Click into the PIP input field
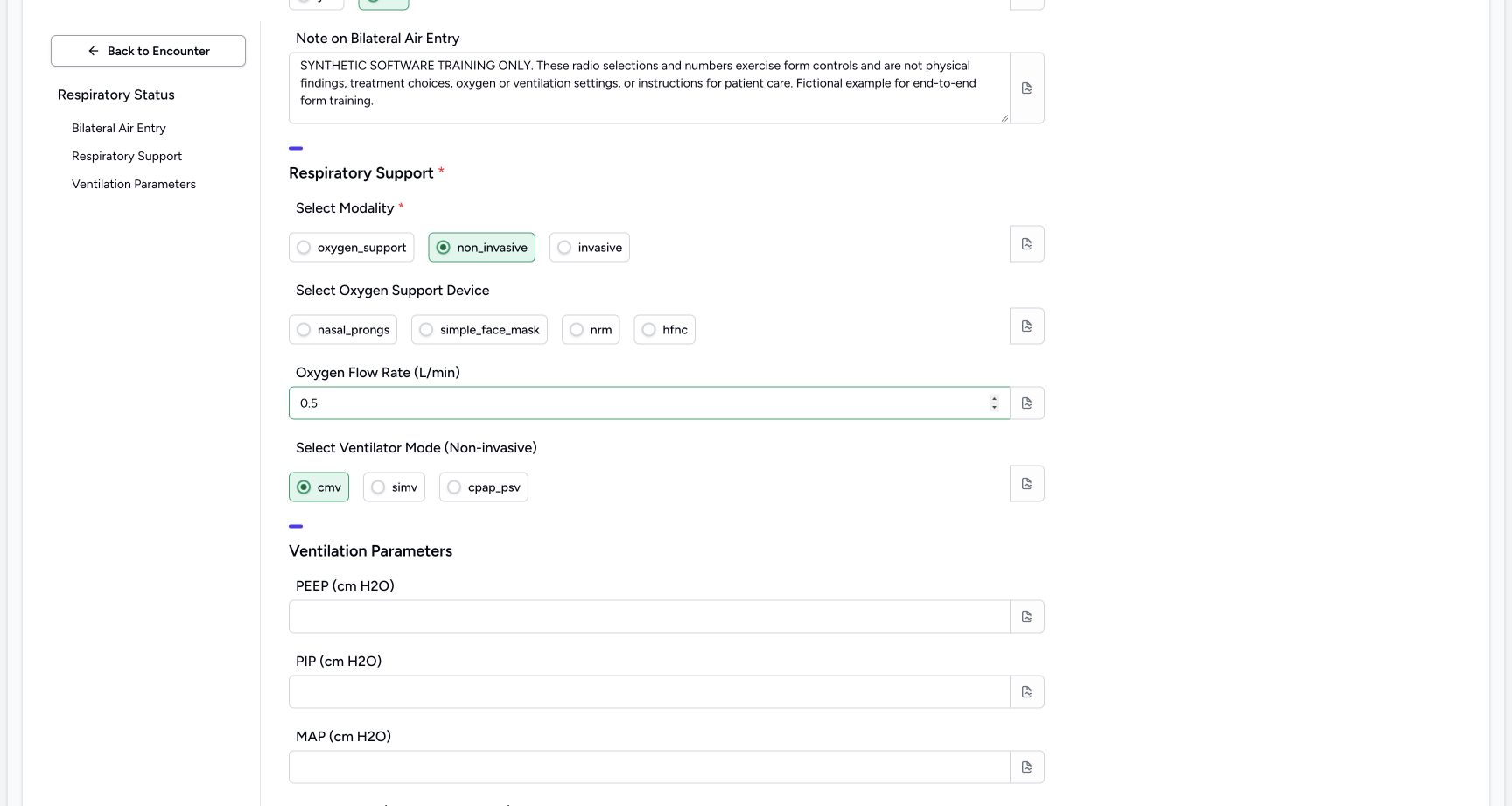Screen dimensions: 1512x806 click(649, 692)
